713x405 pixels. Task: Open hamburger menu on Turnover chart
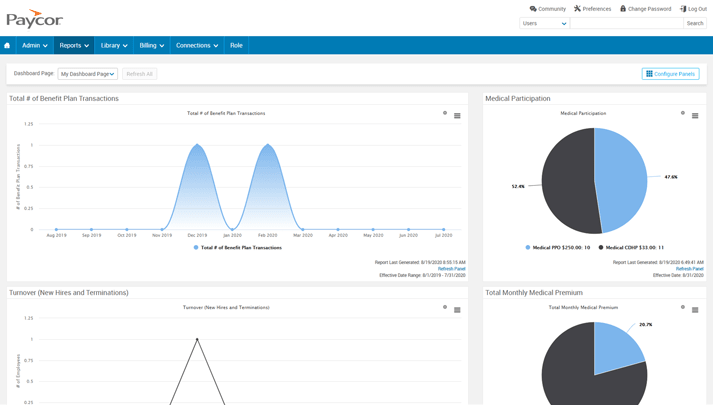(x=457, y=310)
